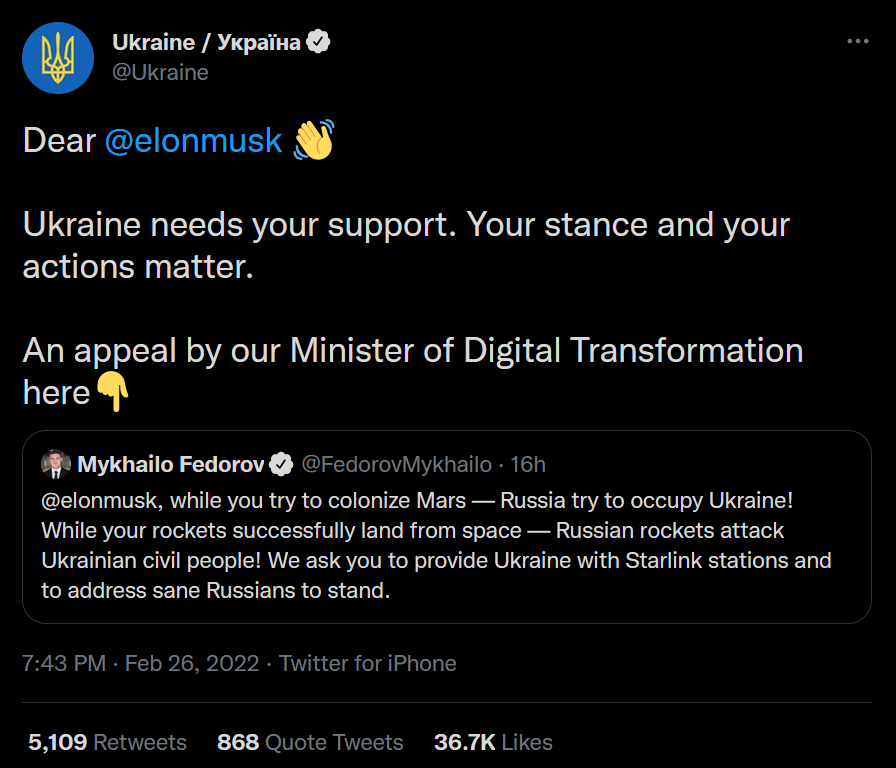Open the @elonmusk mention link
Screen dimensions: 896x768
[193, 141]
